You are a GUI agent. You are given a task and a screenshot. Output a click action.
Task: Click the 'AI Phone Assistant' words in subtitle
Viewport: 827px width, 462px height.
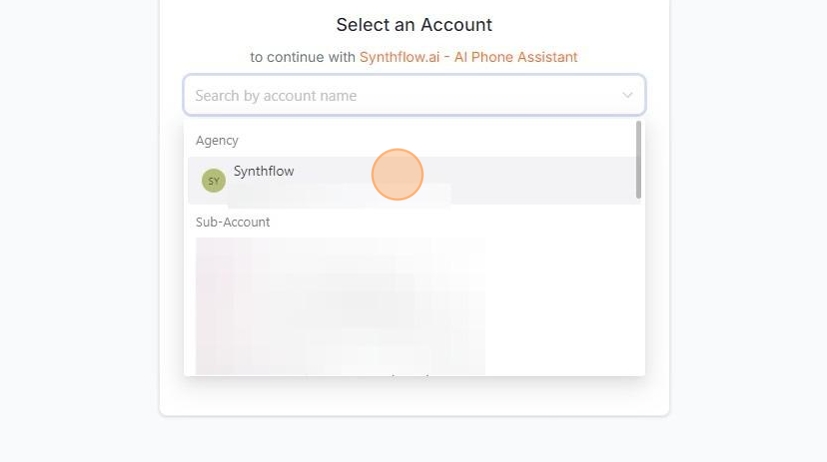[x=516, y=57]
